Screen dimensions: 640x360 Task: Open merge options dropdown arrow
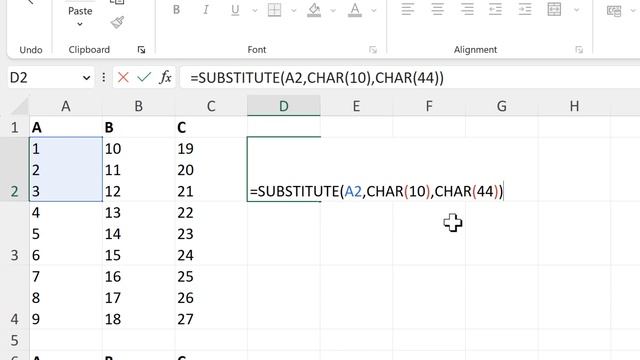[576, 10]
